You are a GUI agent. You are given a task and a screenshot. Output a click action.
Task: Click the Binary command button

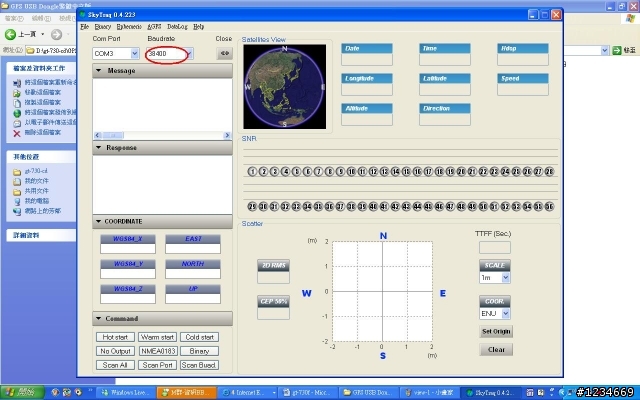pos(200,351)
